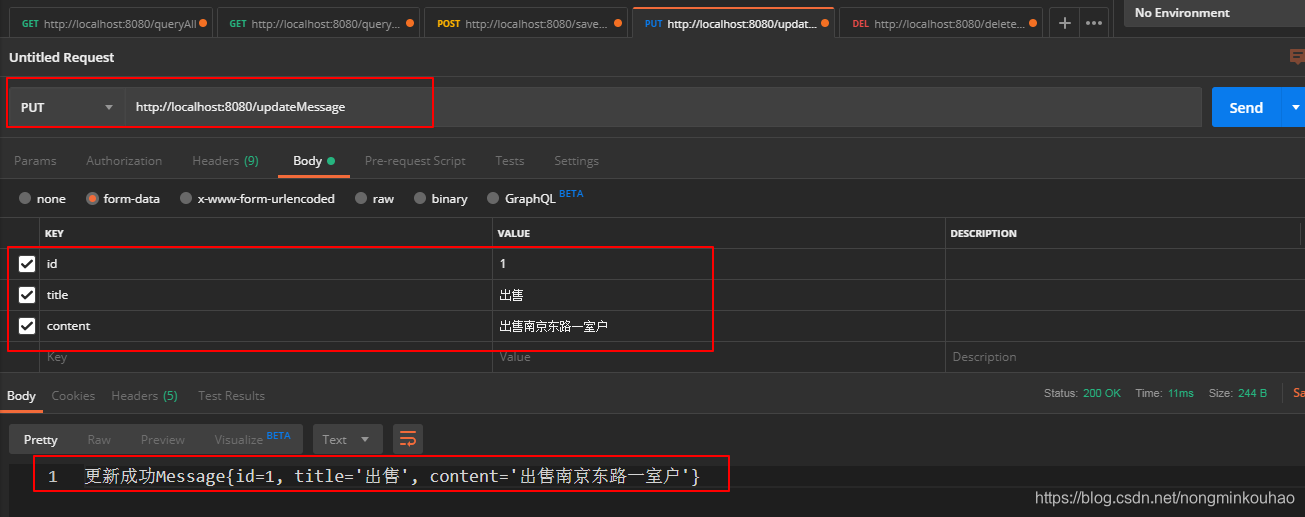Click the response text line 更新成功Message
Image resolution: width=1305 pixels, height=517 pixels.
tap(392, 477)
